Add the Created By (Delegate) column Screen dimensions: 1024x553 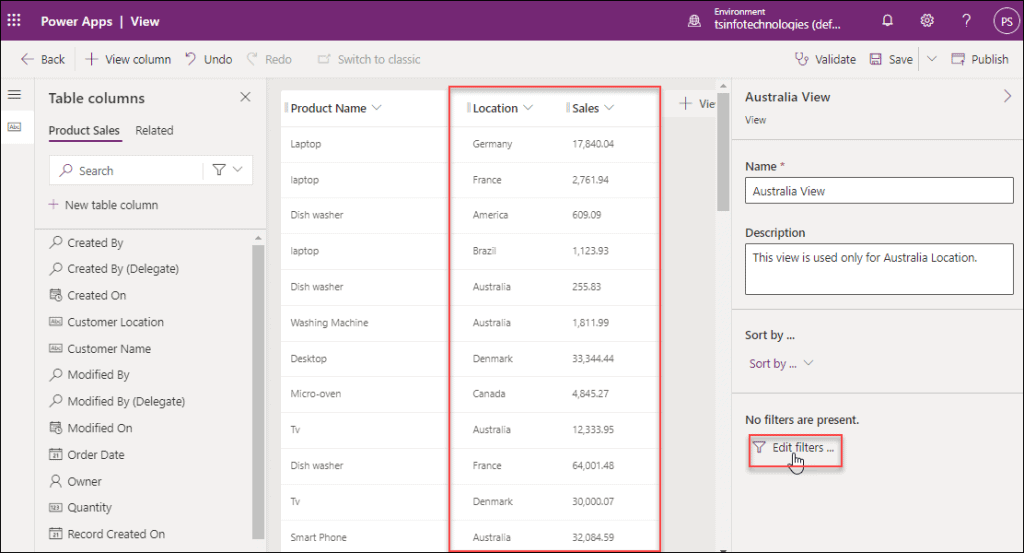pyautogui.click(x=114, y=269)
